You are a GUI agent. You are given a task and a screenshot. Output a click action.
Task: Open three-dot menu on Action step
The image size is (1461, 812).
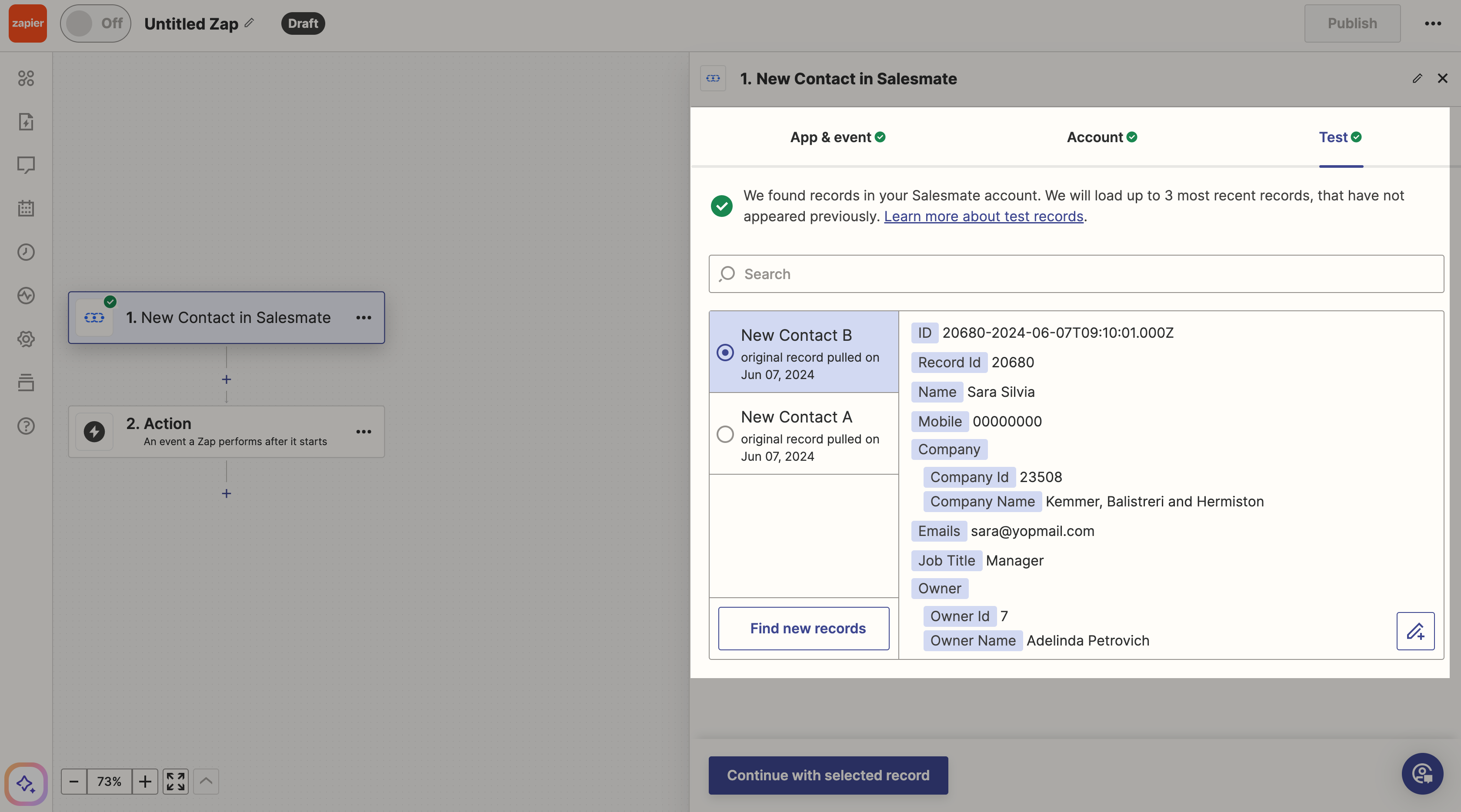tap(364, 432)
